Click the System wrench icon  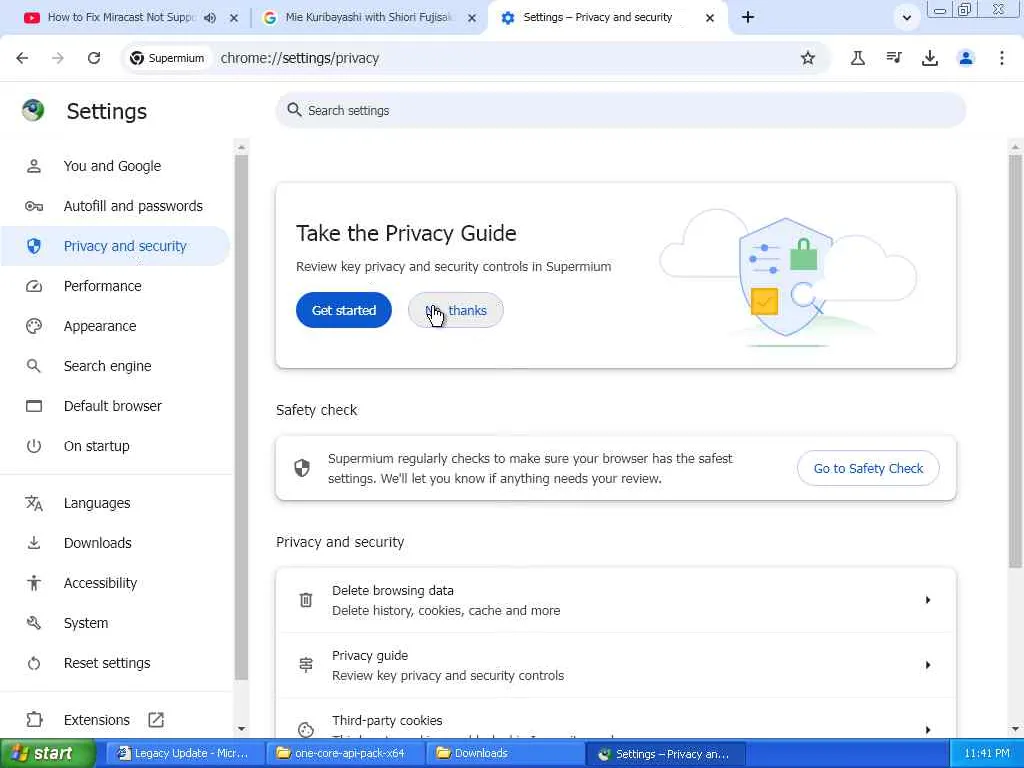point(34,623)
